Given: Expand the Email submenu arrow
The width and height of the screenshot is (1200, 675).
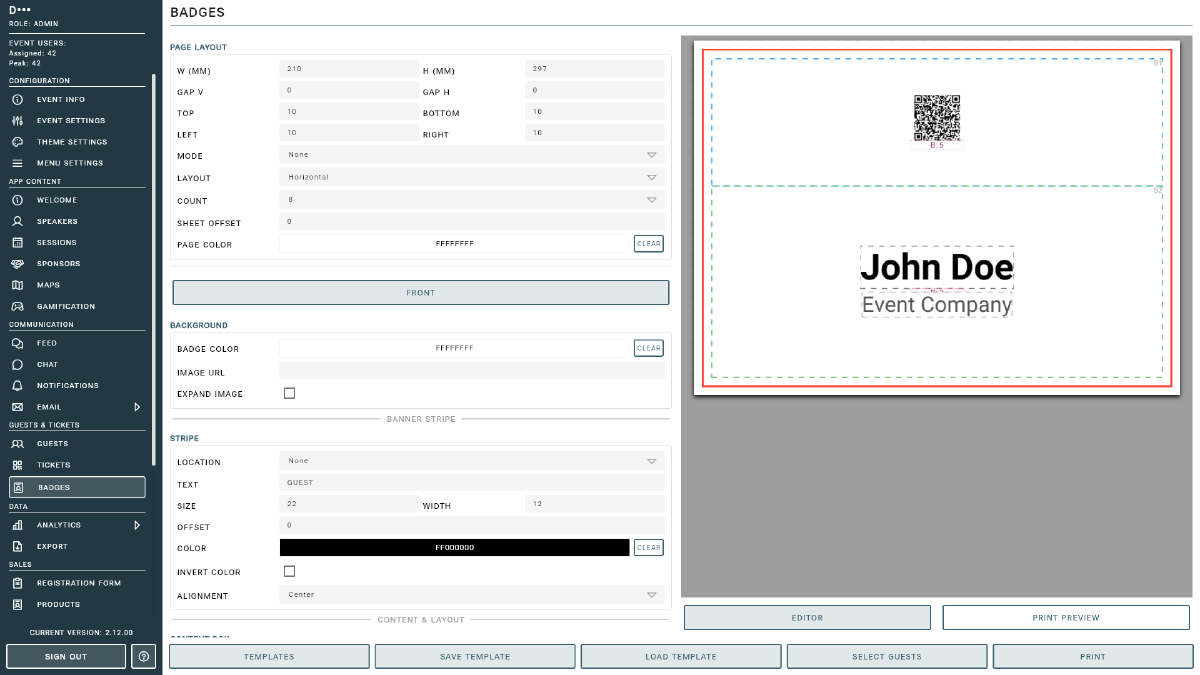Looking at the screenshot, I should pyautogui.click(x=137, y=407).
